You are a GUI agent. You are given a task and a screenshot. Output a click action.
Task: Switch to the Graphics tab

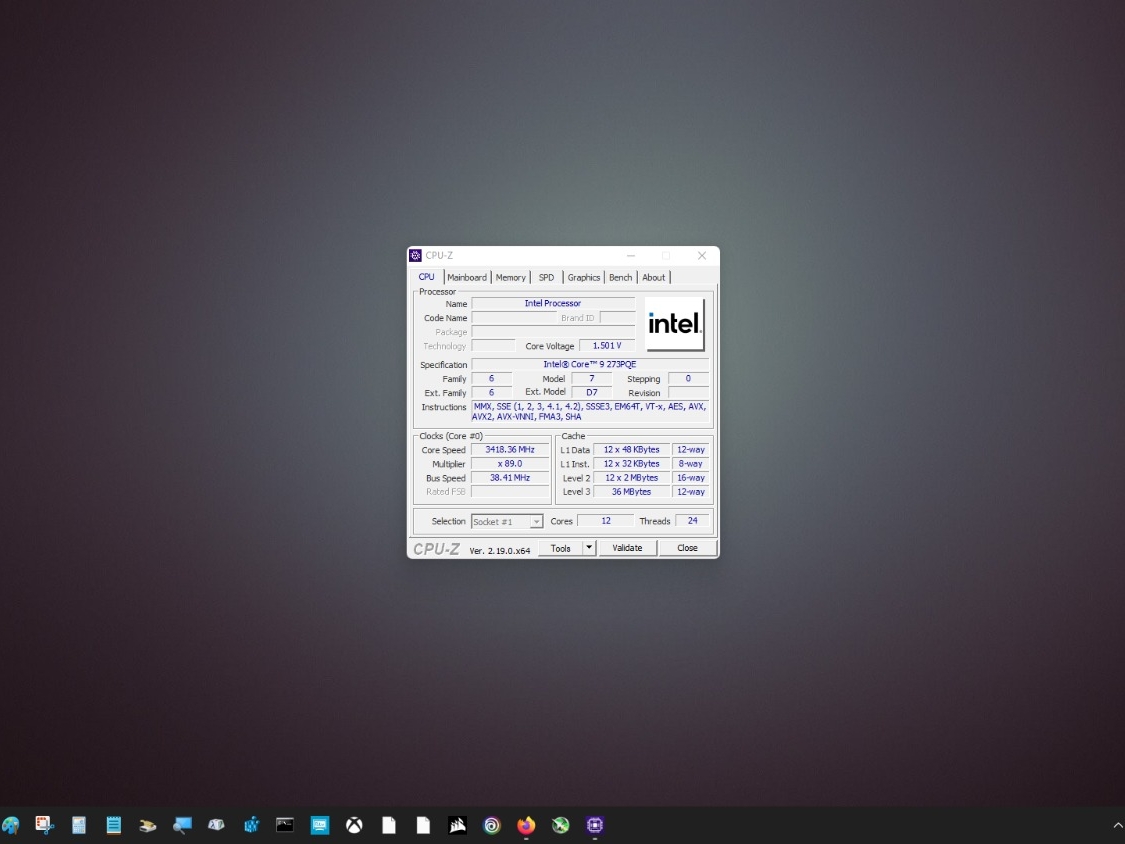[x=583, y=278]
